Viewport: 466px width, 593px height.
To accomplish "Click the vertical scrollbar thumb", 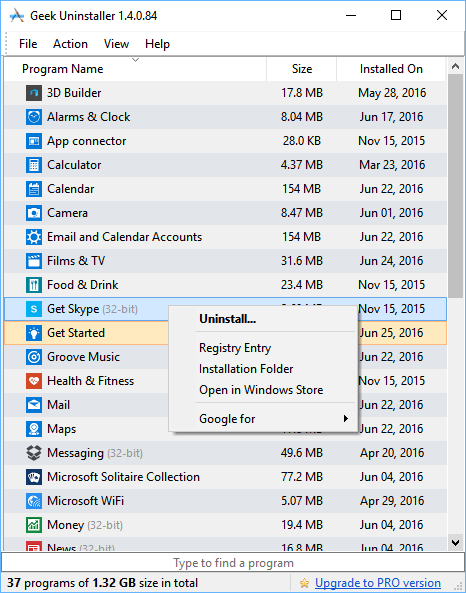I will 455,186.
